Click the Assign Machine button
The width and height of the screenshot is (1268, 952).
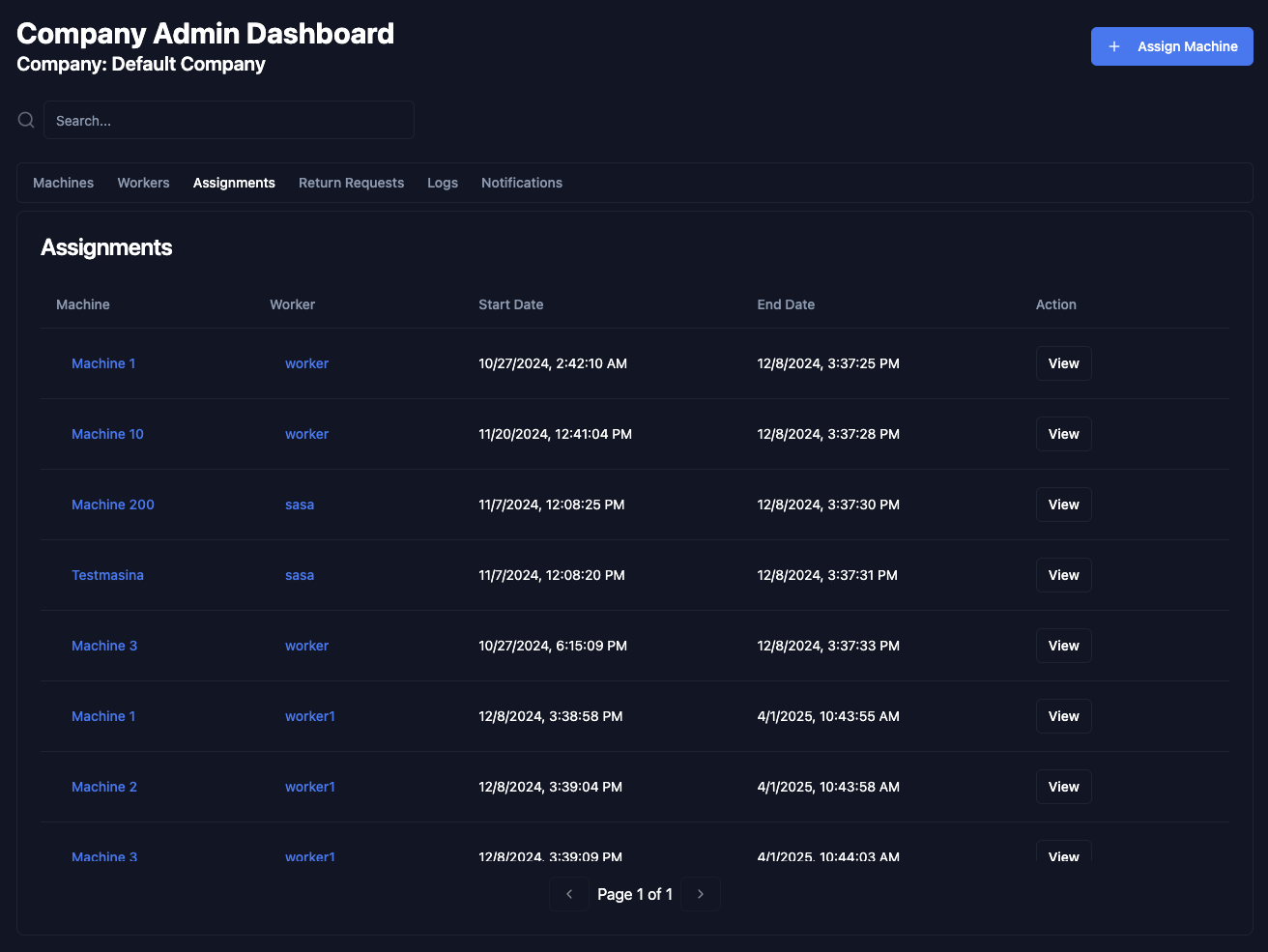click(1171, 45)
